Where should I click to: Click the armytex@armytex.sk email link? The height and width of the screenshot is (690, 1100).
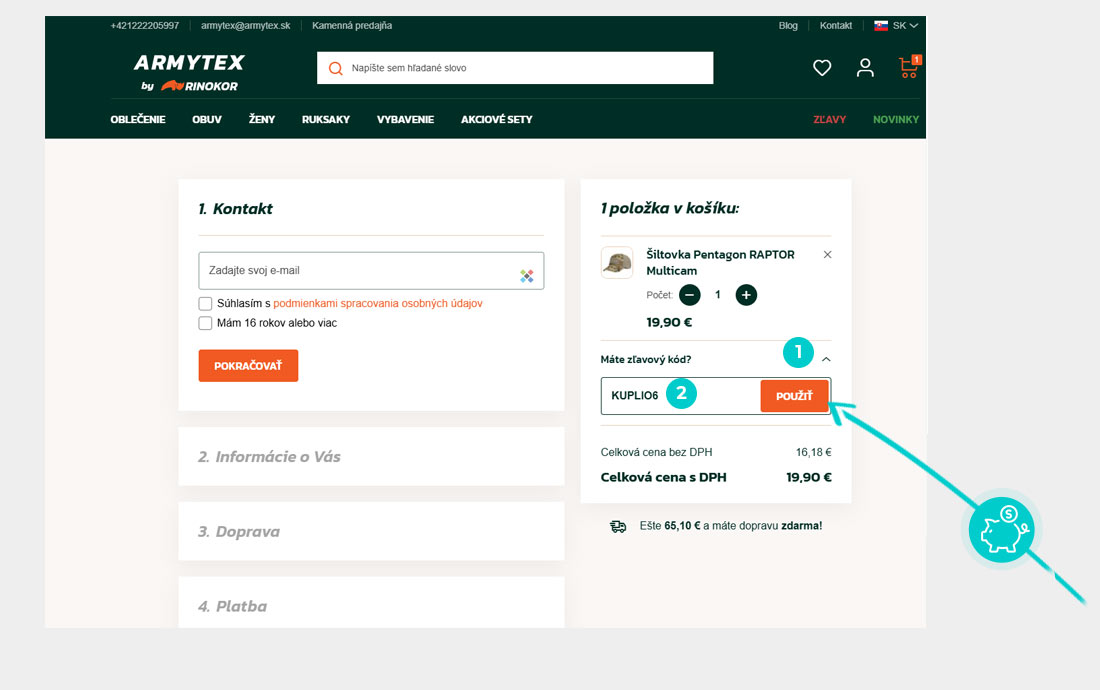pyautogui.click(x=246, y=25)
